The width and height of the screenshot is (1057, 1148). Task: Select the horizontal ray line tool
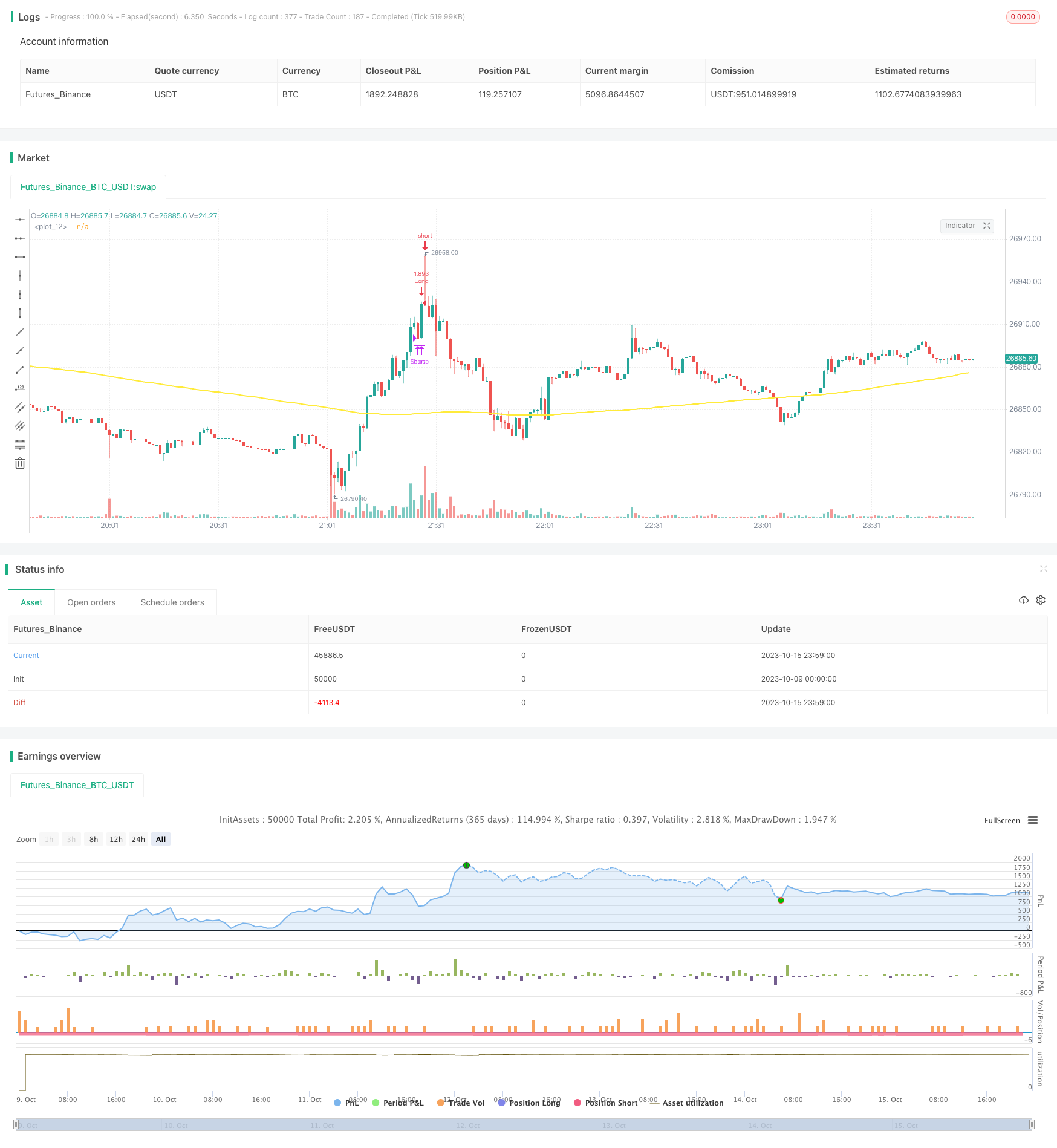[x=20, y=238]
